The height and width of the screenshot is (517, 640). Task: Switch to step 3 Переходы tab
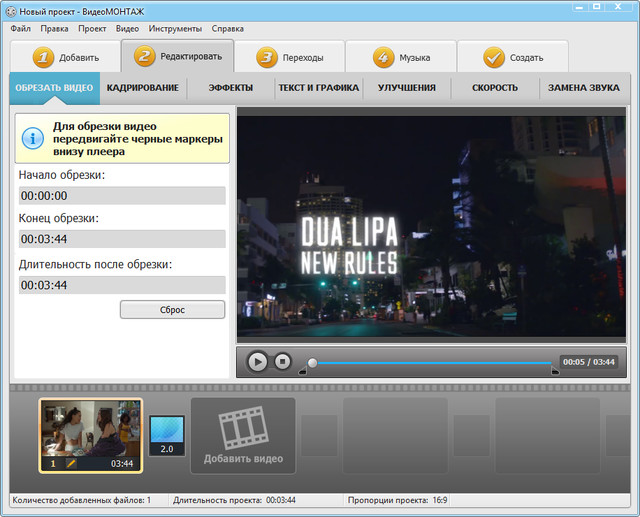coord(290,58)
